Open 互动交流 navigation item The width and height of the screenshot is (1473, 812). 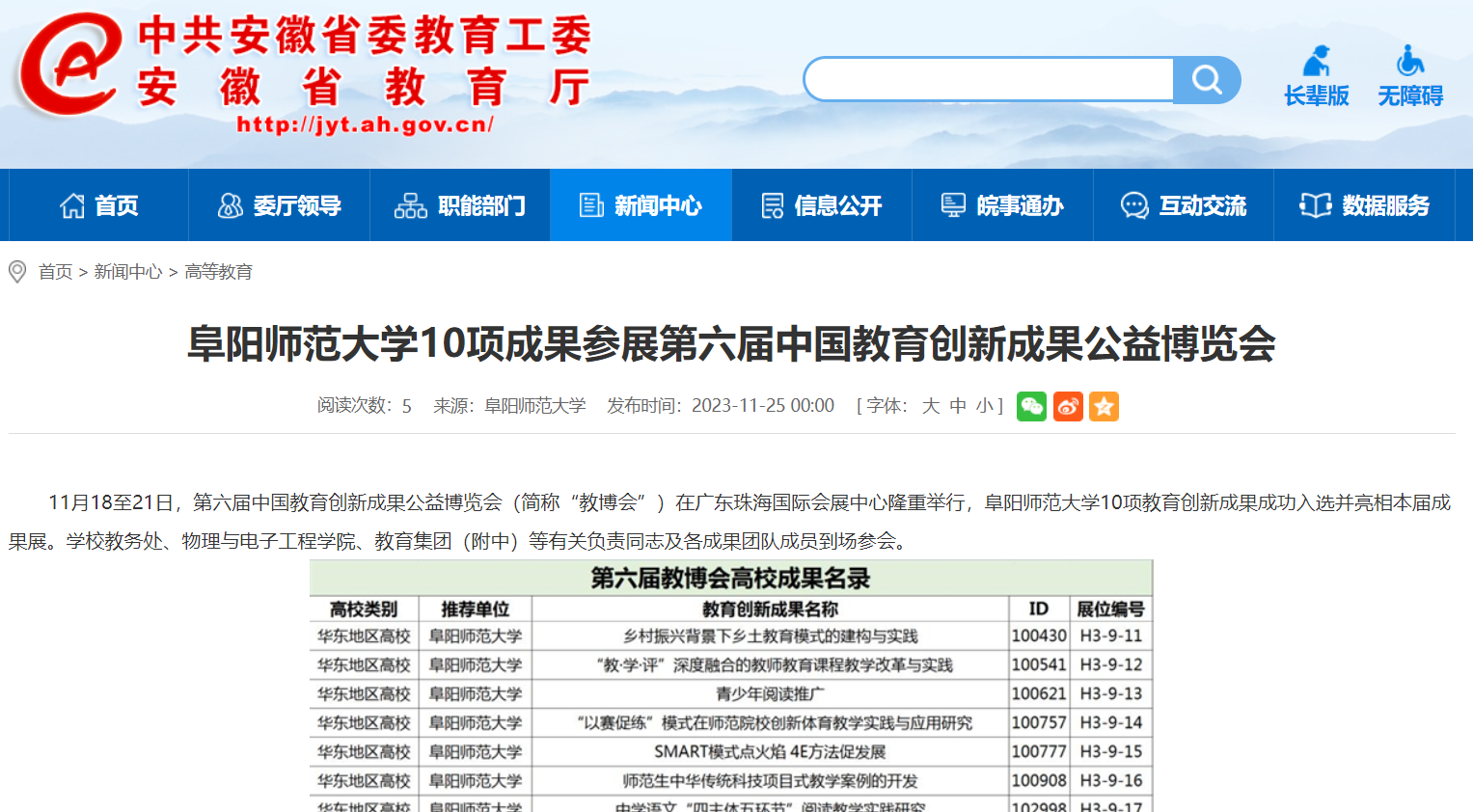(1184, 205)
